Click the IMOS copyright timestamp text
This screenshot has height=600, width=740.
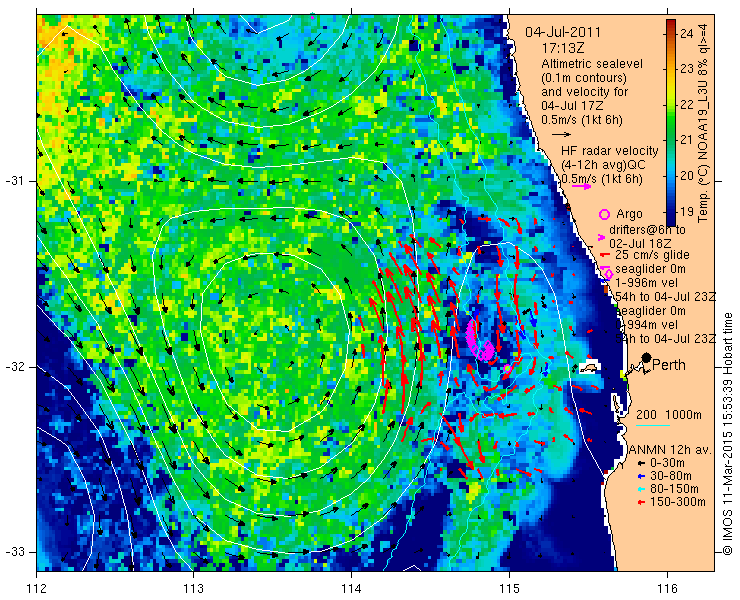727,434
